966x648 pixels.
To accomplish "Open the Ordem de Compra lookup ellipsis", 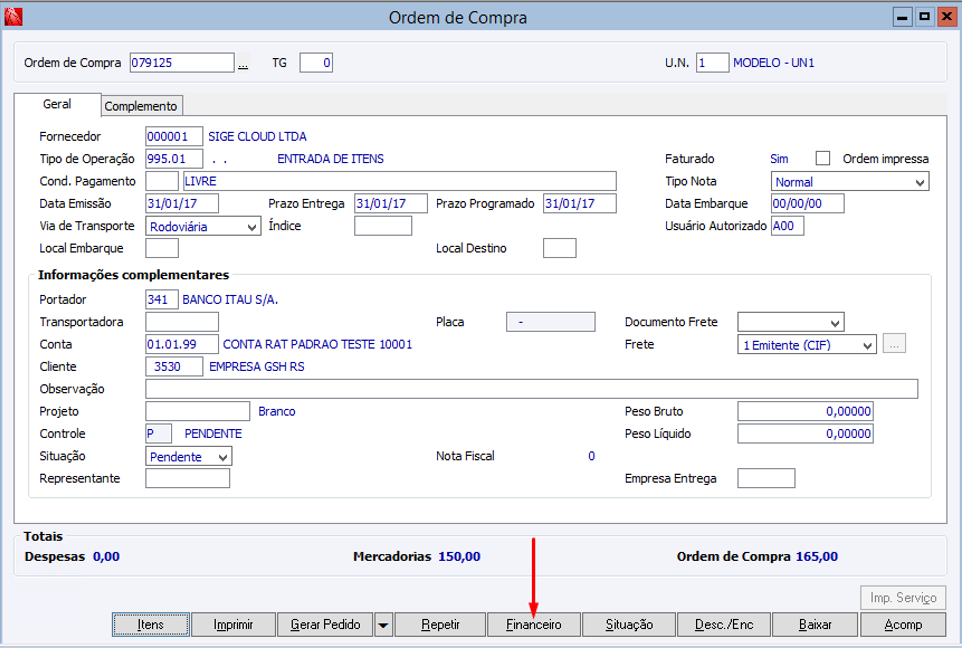I will coord(243,63).
